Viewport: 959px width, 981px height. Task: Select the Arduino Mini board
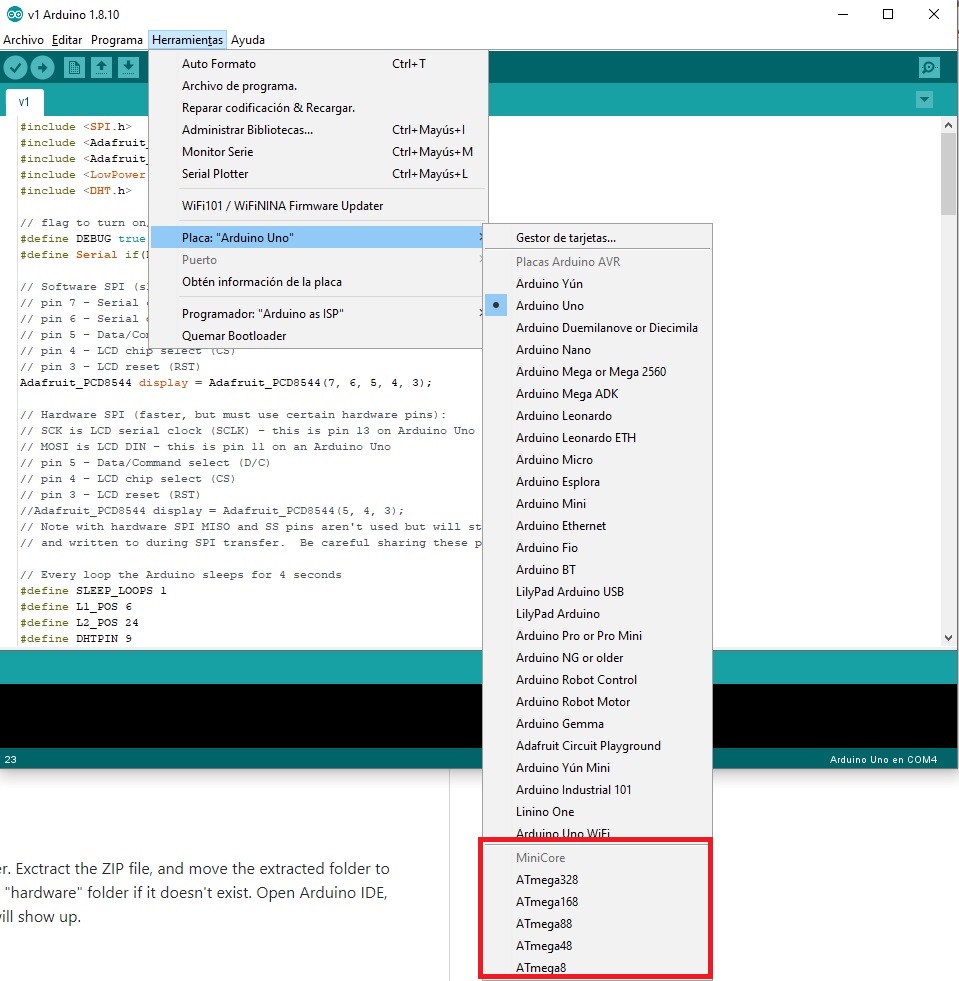(598, 503)
